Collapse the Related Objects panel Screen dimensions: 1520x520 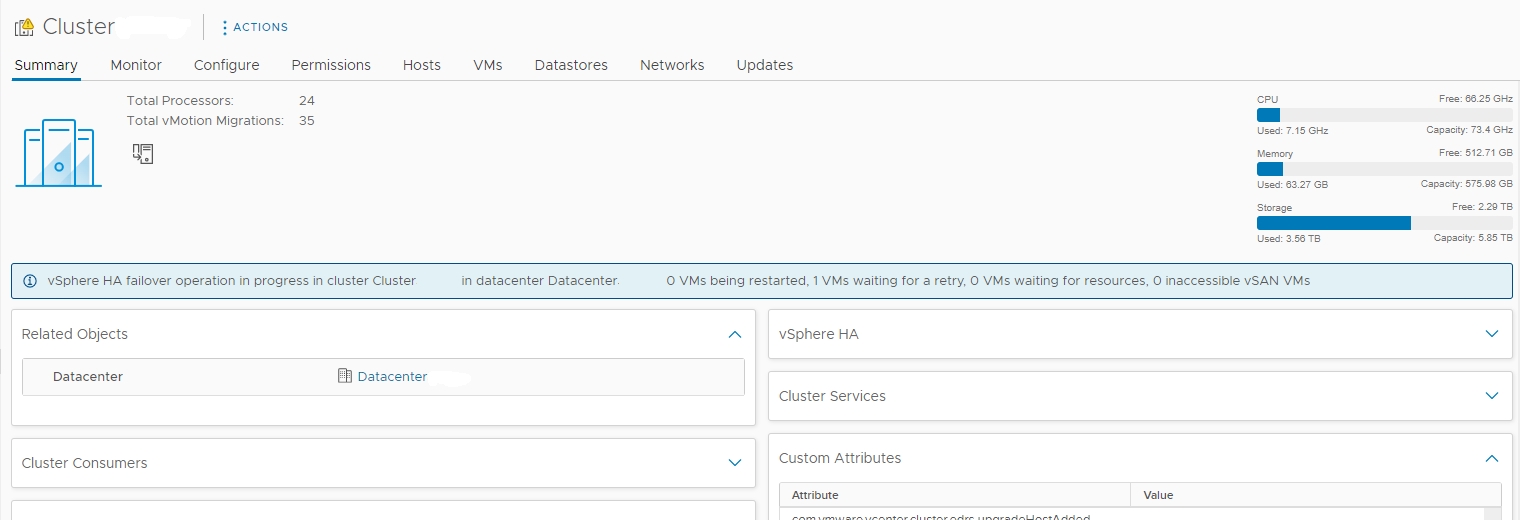[x=735, y=334]
